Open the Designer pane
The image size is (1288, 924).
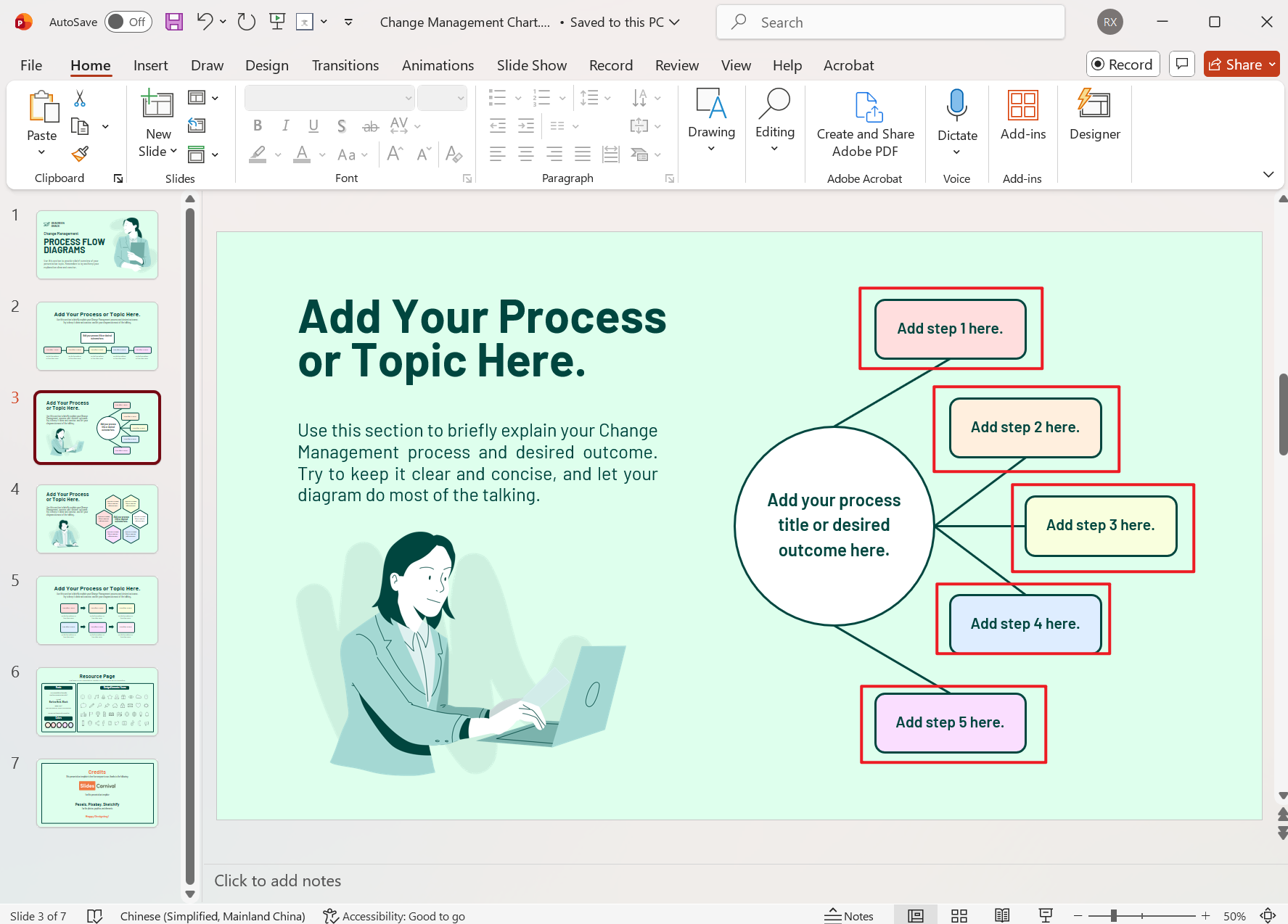click(x=1094, y=120)
